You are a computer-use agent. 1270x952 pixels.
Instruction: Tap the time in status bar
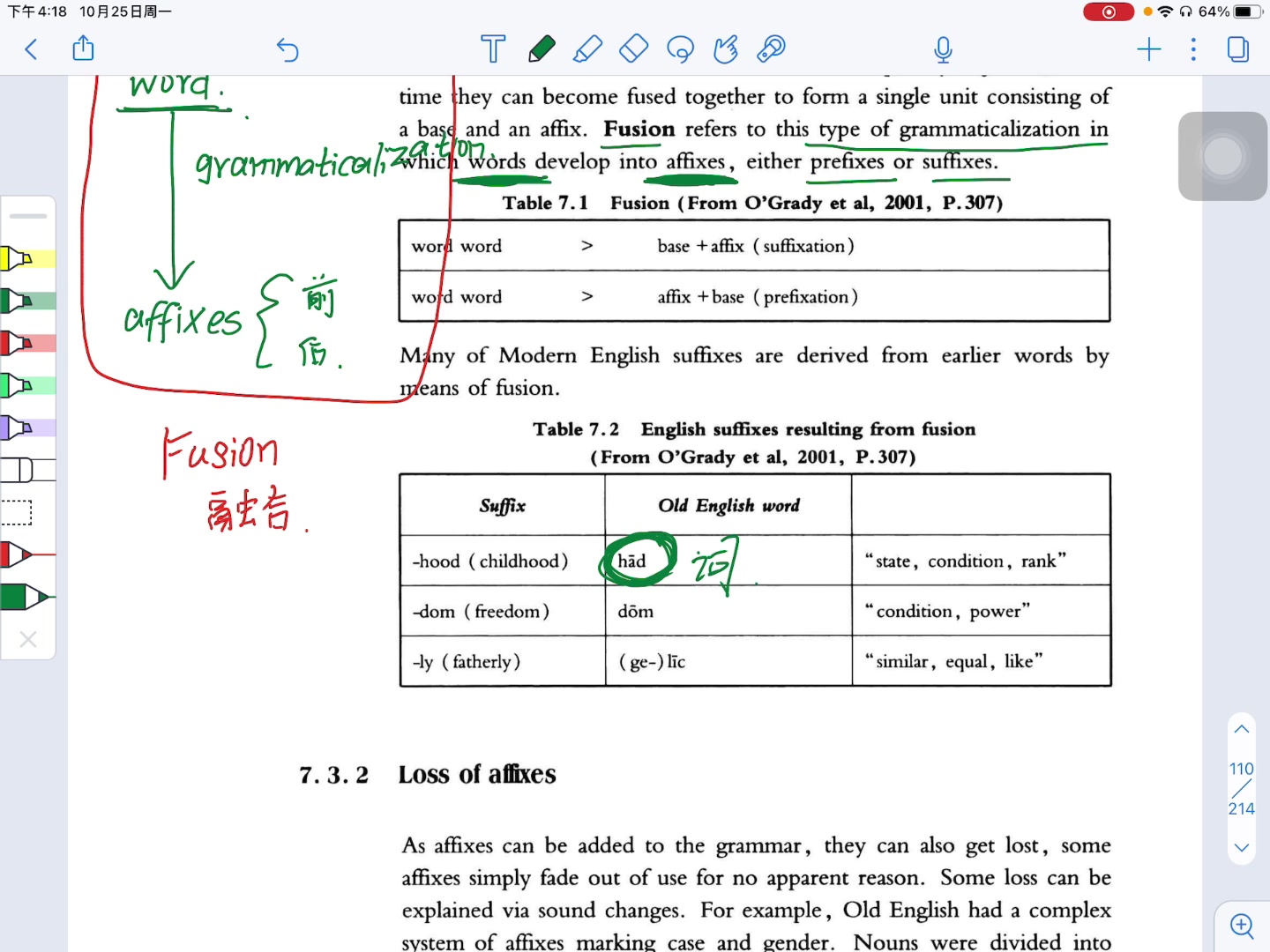point(37,11)
